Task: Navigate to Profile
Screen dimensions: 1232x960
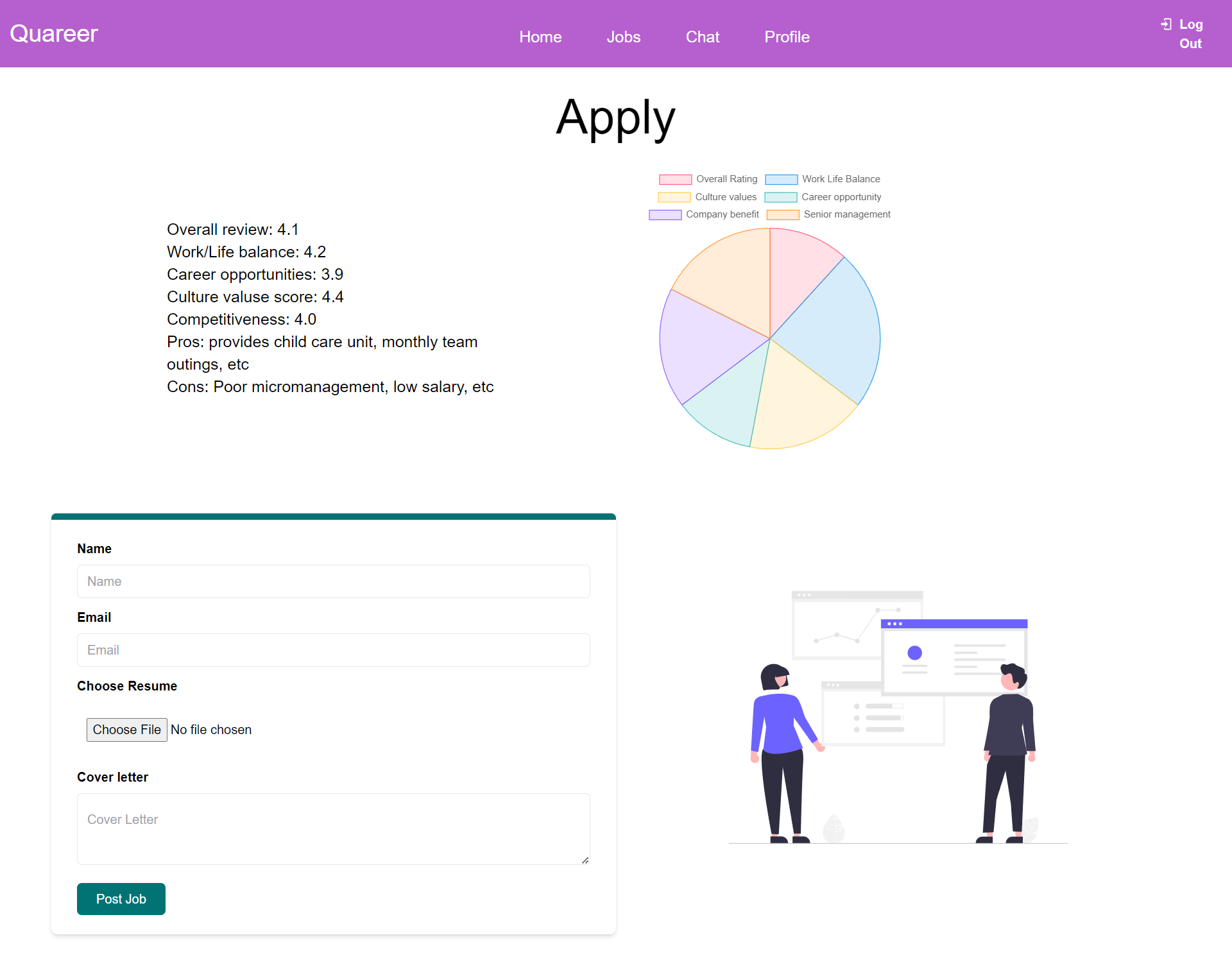Action: coord(787,37)
